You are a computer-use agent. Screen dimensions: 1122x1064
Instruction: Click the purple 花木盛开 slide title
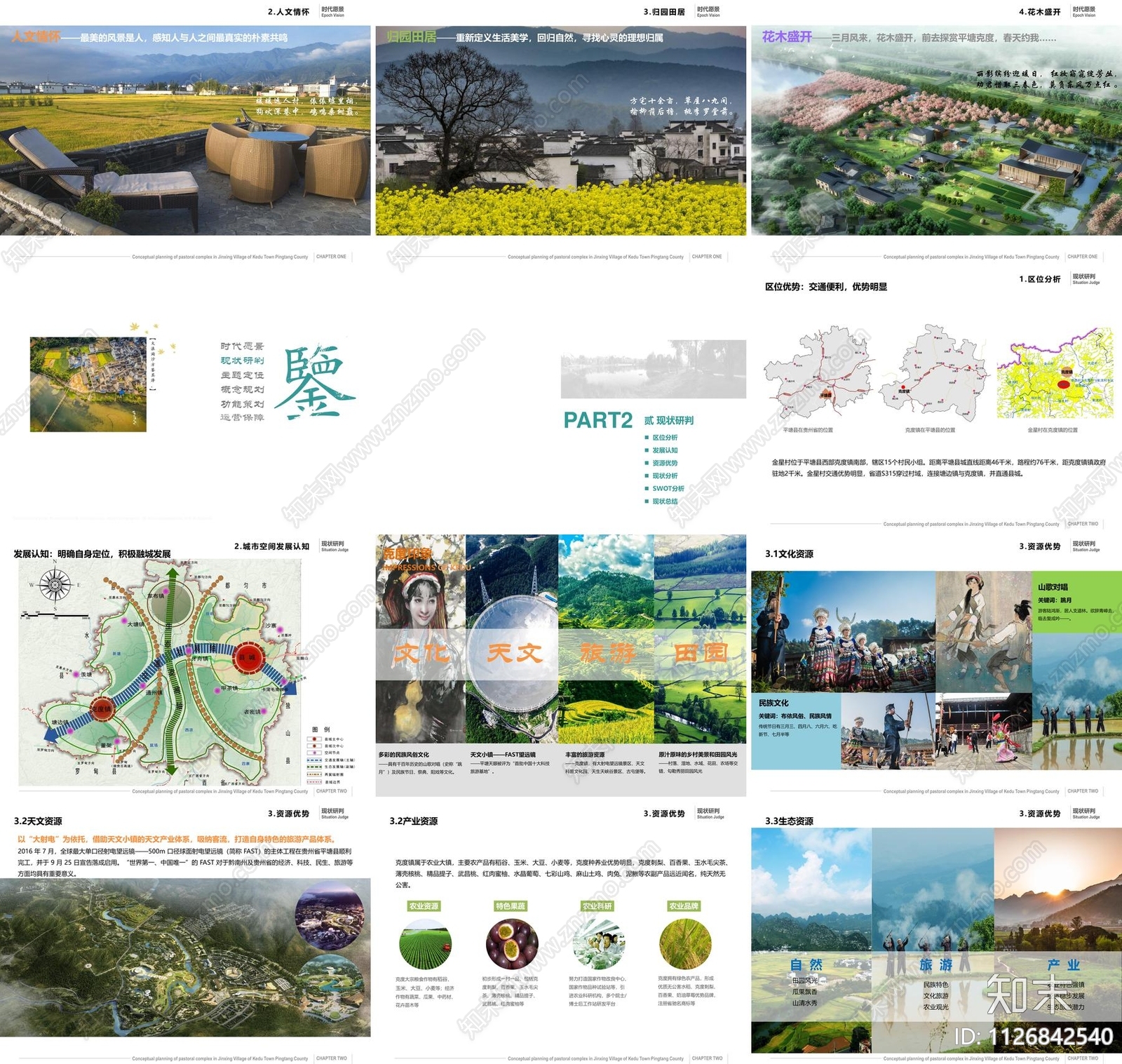(787, 36)
